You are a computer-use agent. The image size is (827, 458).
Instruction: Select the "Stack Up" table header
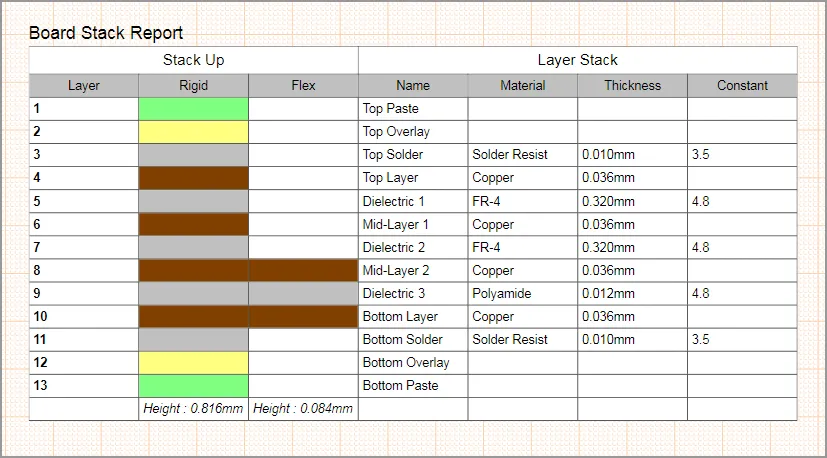coord(194,60)
